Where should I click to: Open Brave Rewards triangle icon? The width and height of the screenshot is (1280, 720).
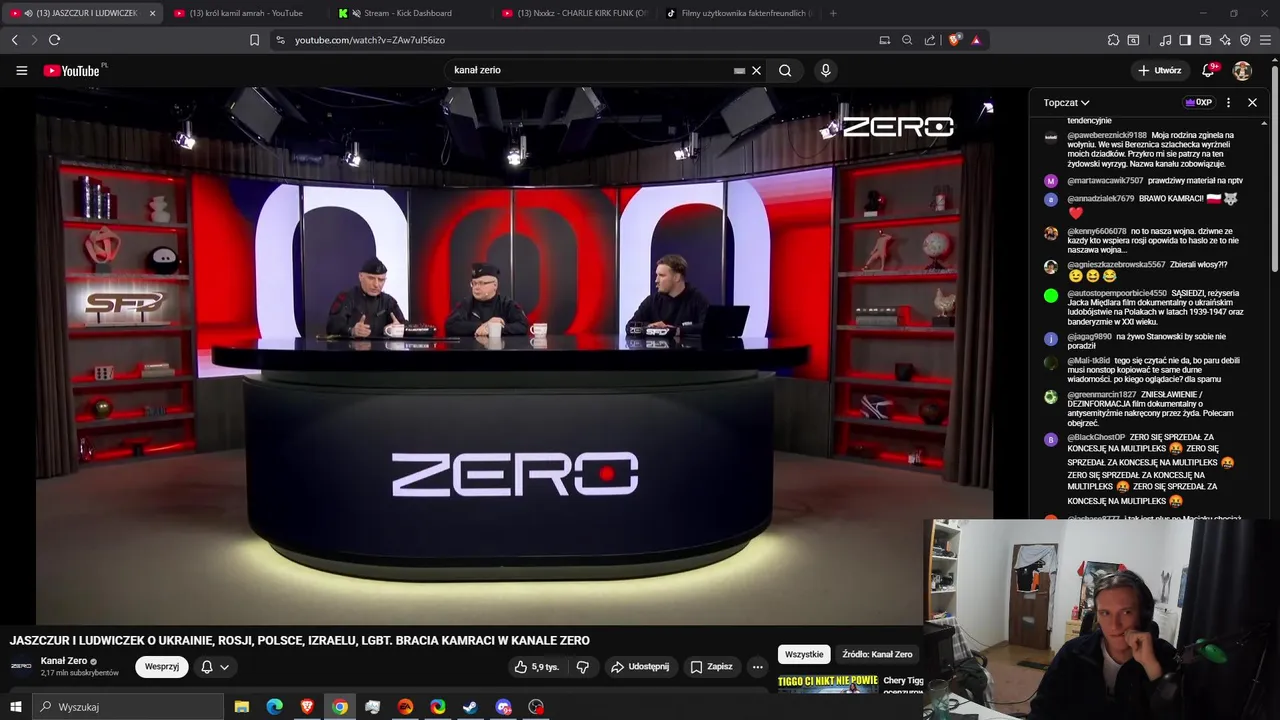click(976, 40)
